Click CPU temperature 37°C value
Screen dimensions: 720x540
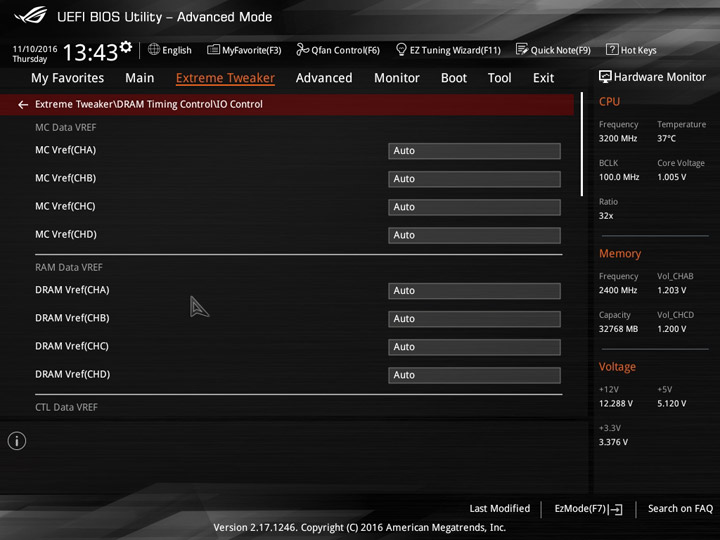pos(666,138)
